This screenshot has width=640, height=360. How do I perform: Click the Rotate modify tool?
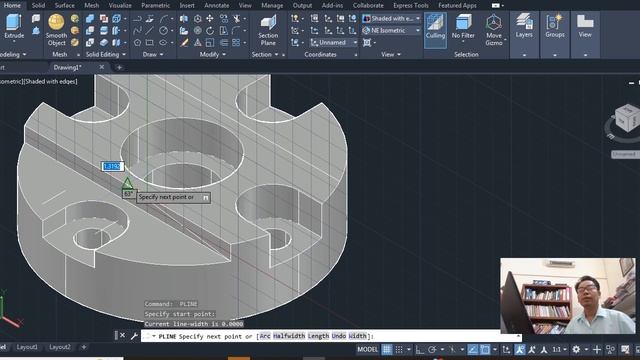(x=210, y=31)
